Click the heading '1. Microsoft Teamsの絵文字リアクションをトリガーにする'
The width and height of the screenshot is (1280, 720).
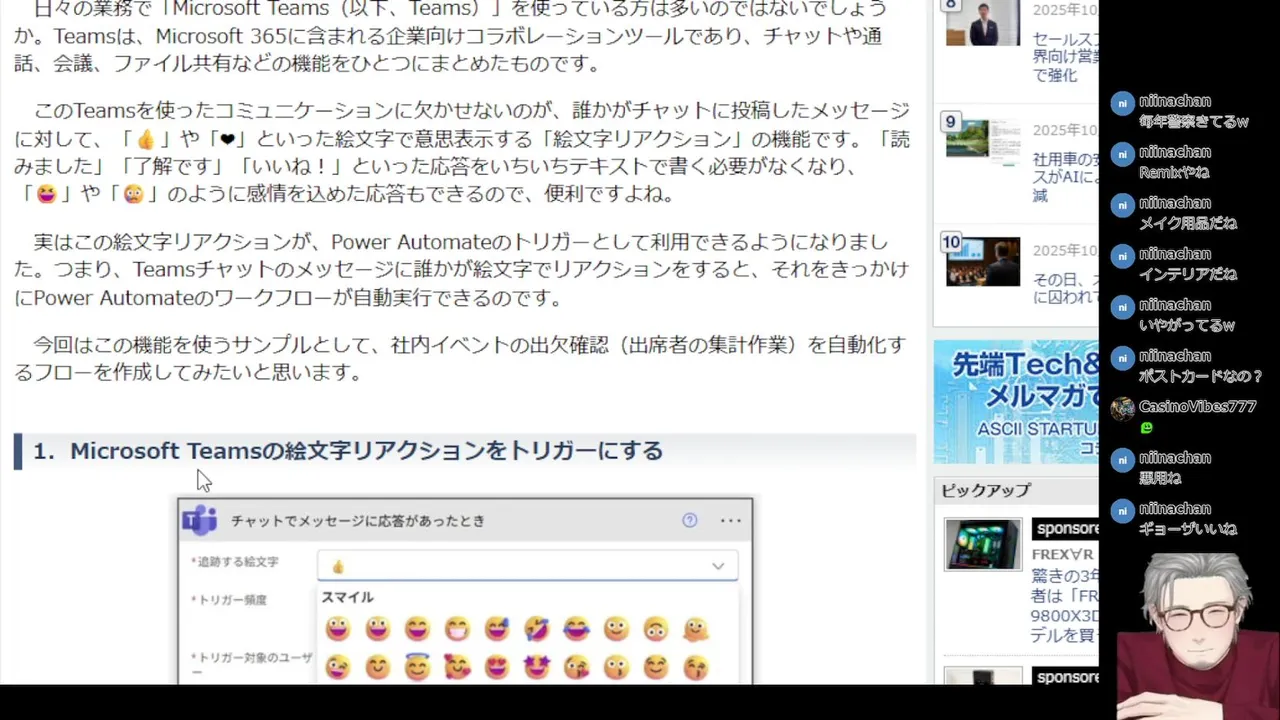pos(348,451)
